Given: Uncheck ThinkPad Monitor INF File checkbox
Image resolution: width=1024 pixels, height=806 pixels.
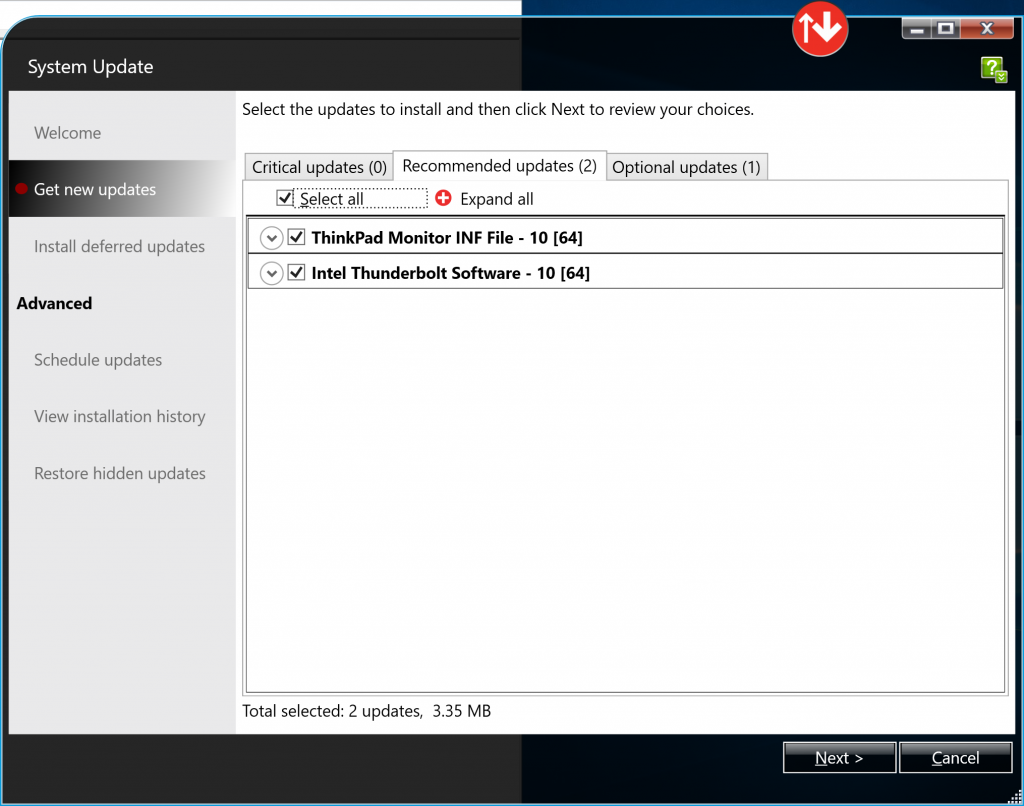Looking at the screenshot, I should coord(296,237).
